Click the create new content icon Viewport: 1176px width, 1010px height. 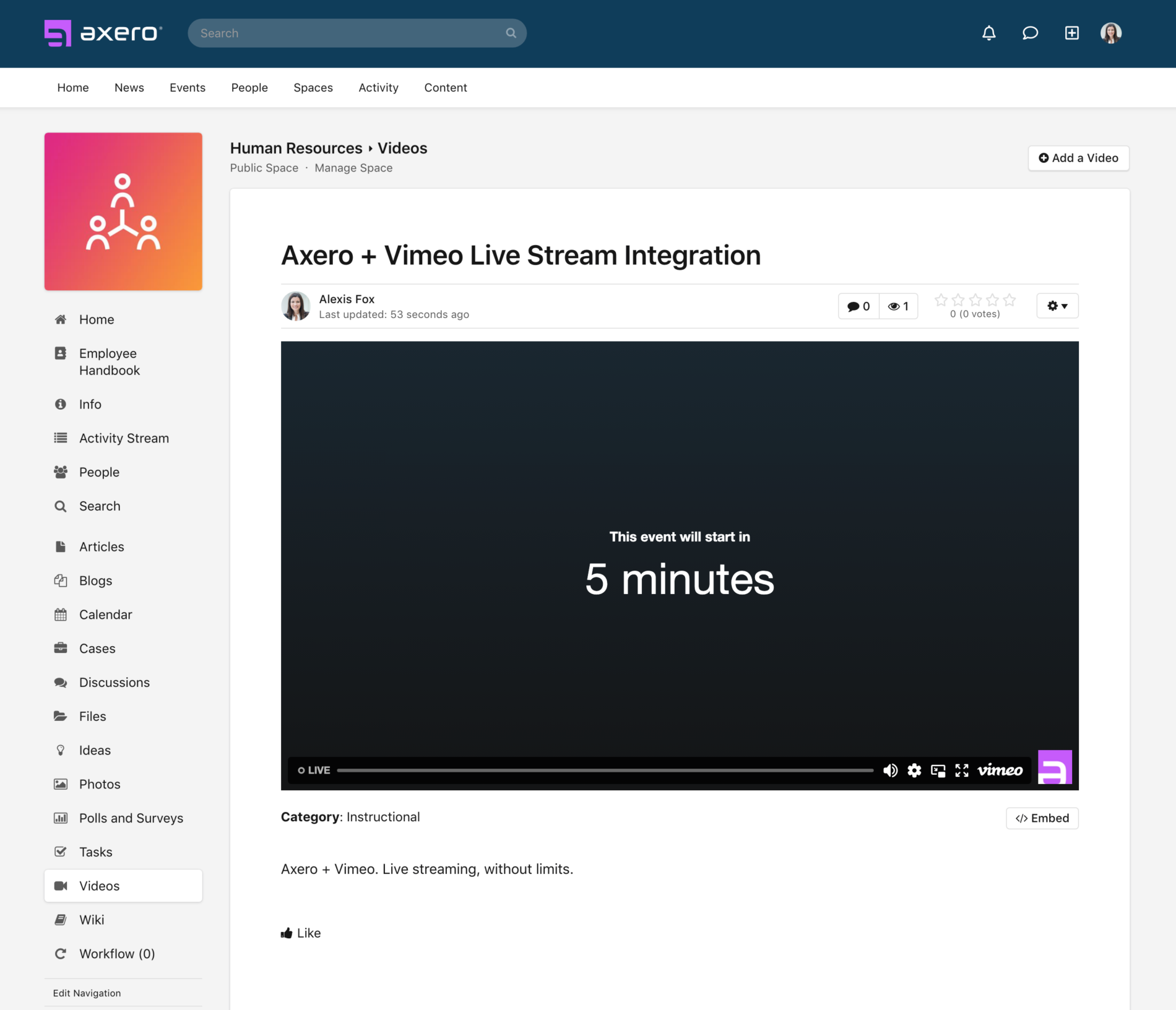(1071, 33)
